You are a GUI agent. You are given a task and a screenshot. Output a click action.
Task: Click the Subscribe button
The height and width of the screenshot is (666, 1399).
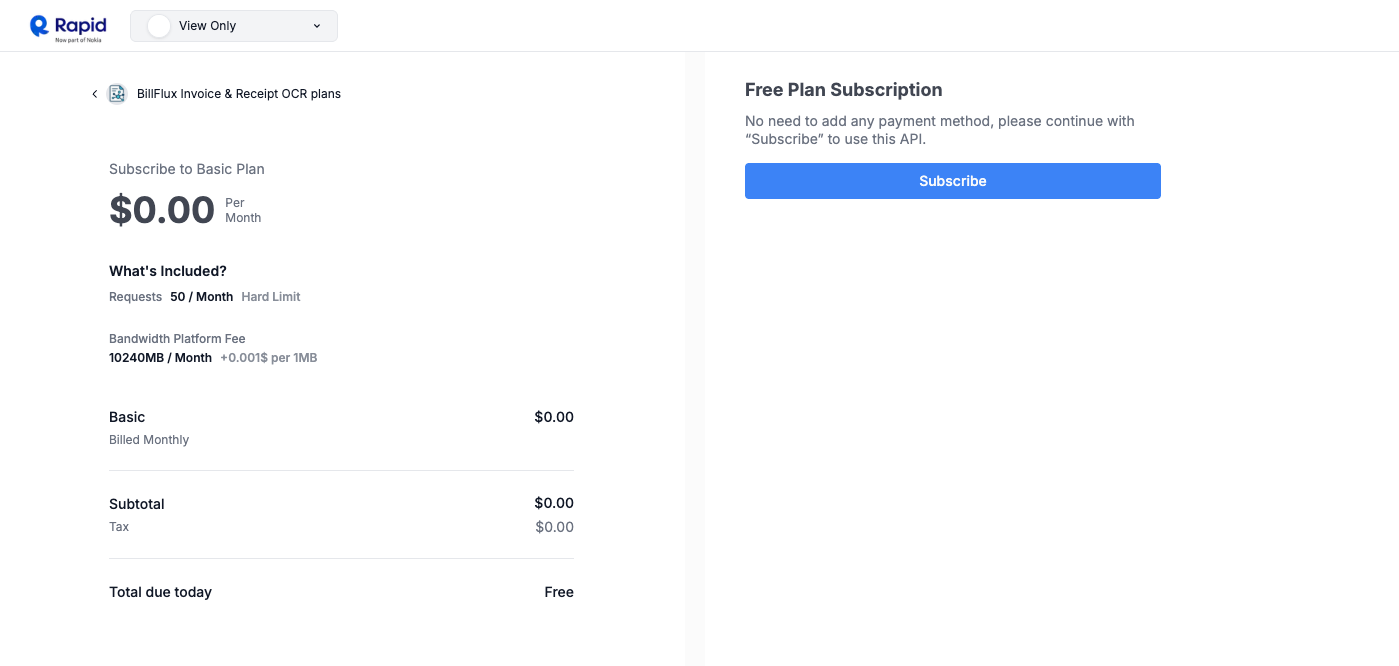pos(952,181)
